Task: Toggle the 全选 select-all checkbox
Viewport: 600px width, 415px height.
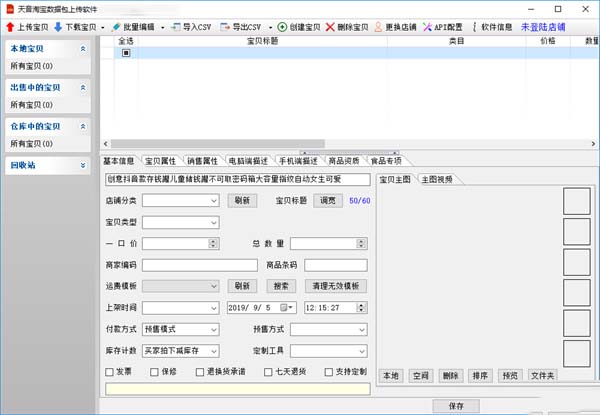Action: 126,53
